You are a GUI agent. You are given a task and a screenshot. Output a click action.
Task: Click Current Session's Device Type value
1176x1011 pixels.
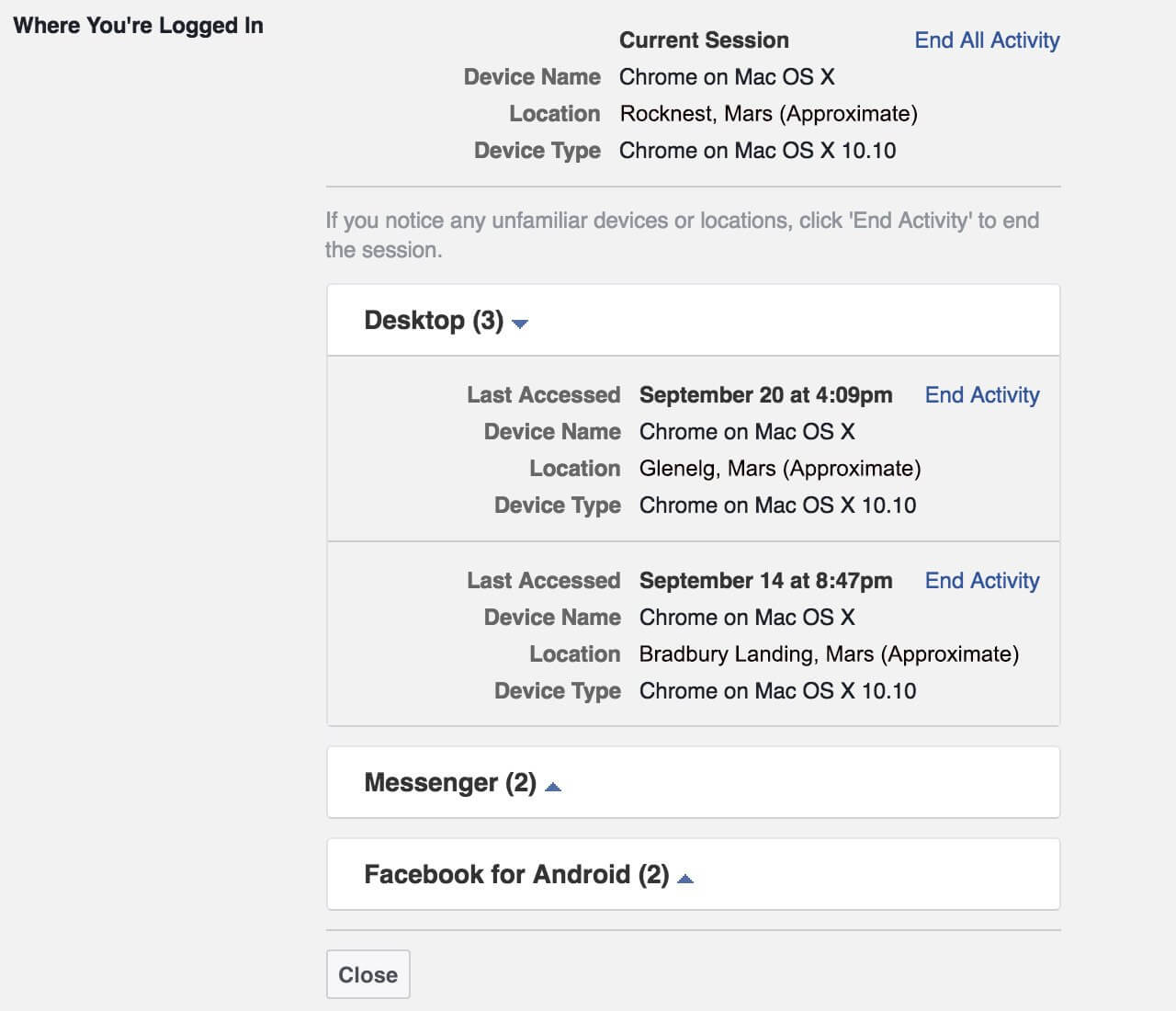tap(757, 151)
